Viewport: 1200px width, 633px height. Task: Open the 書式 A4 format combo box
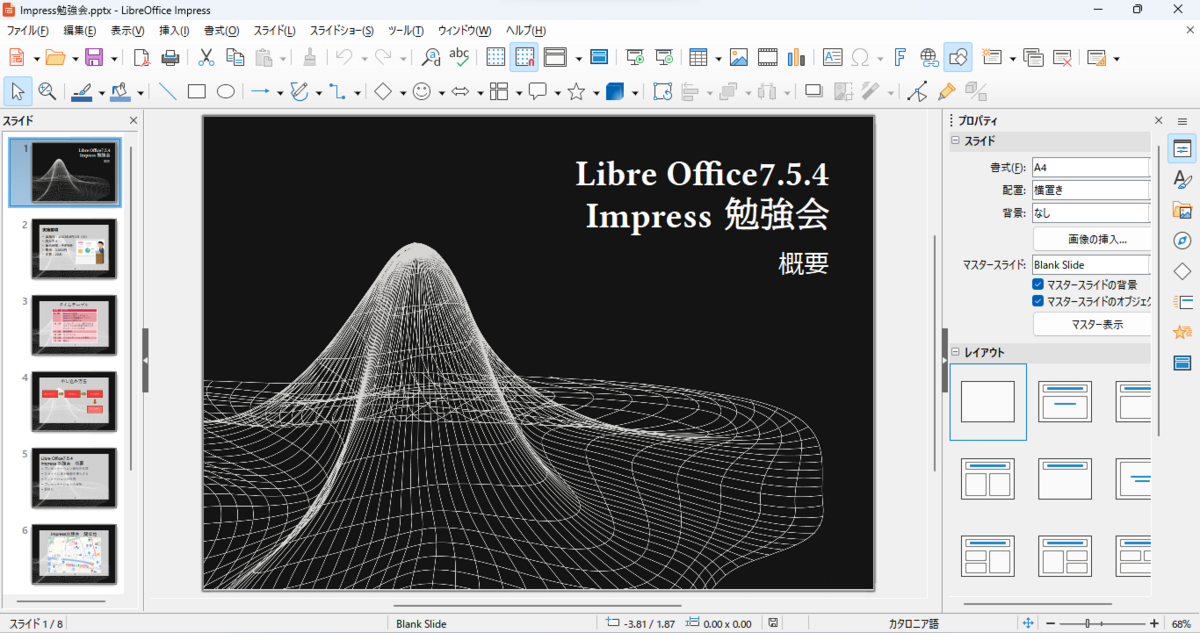coord(1090,167)
